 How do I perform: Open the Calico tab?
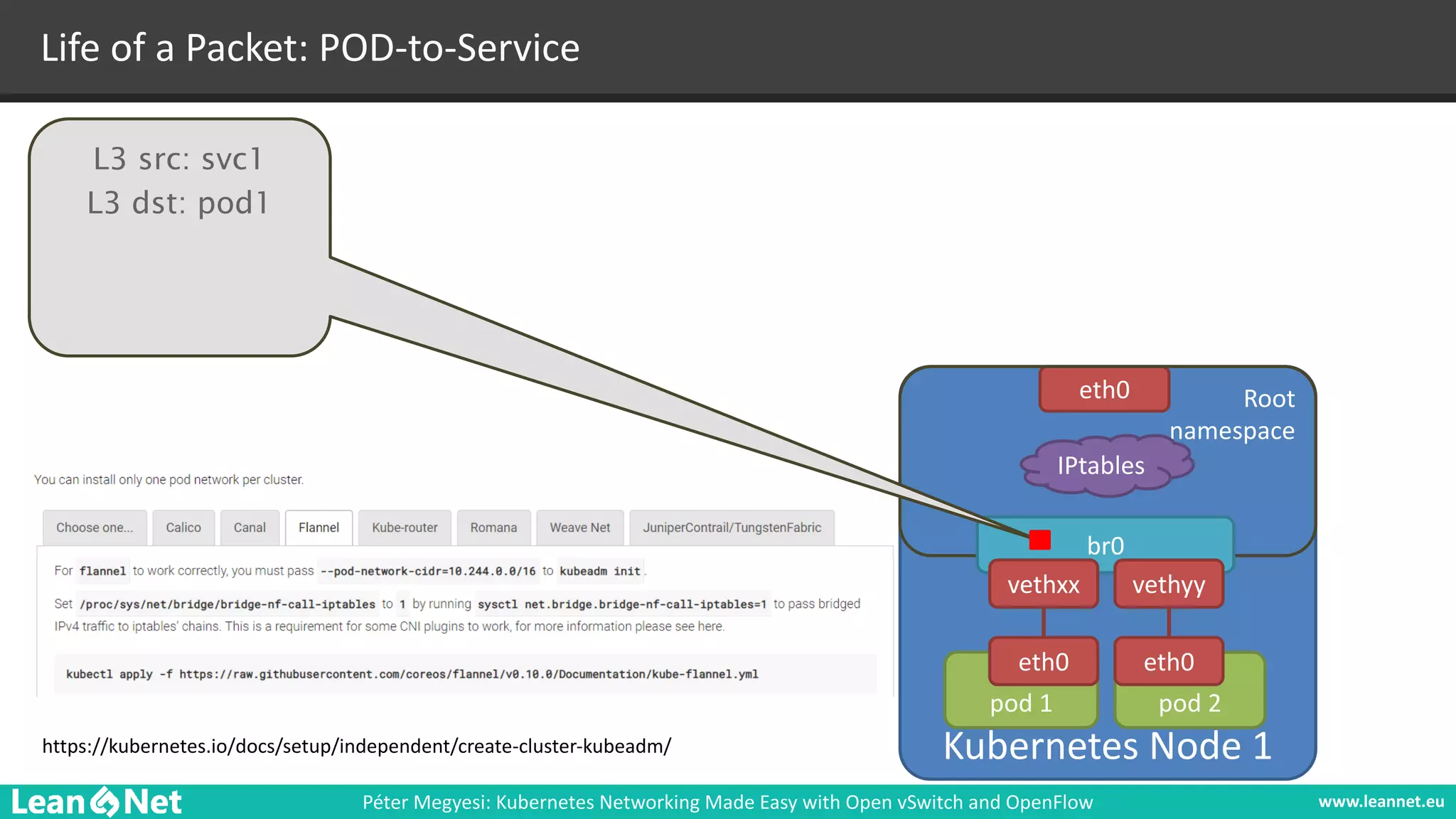(x=183, y=528)
